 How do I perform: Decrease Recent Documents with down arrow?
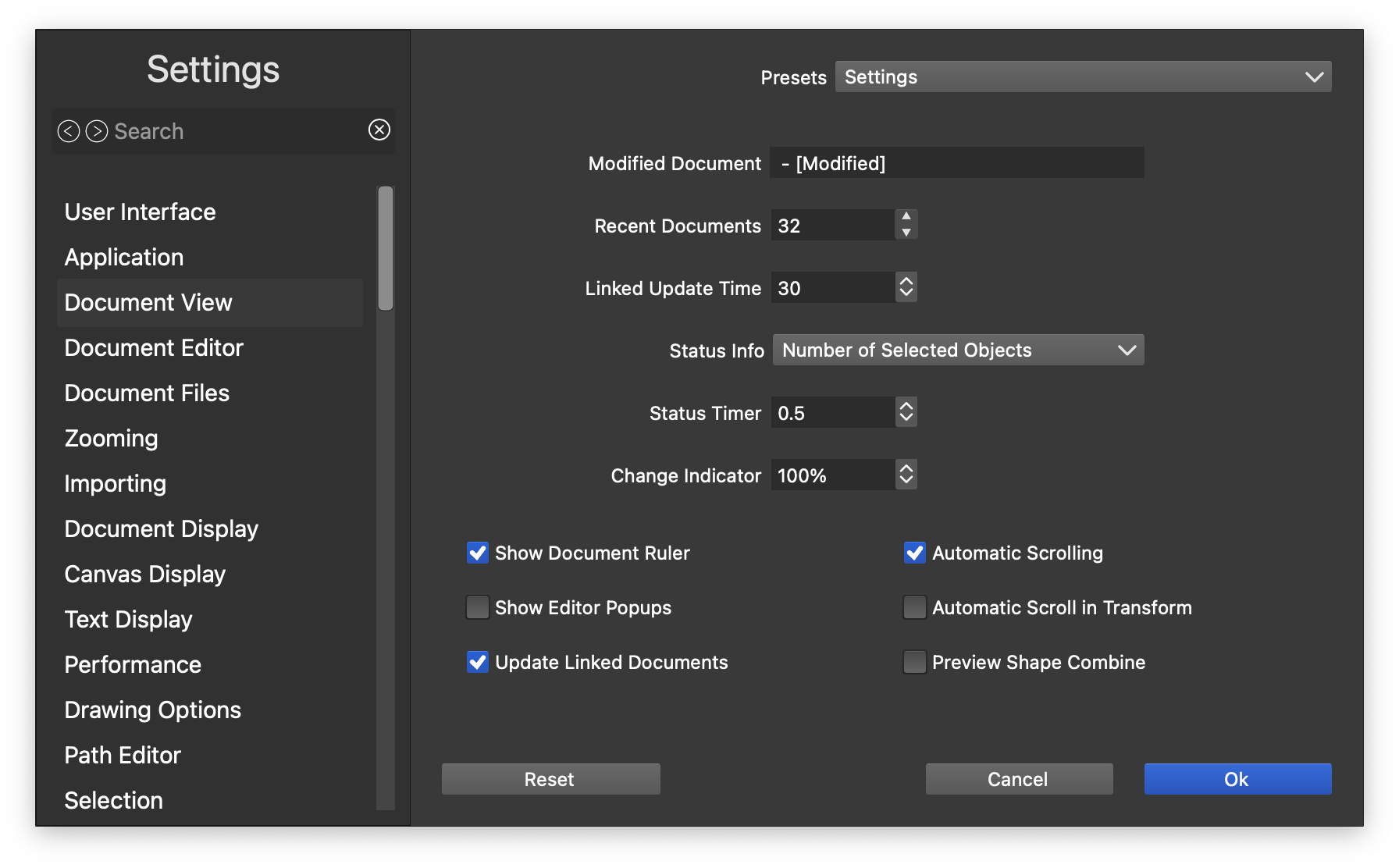[906, 233]
